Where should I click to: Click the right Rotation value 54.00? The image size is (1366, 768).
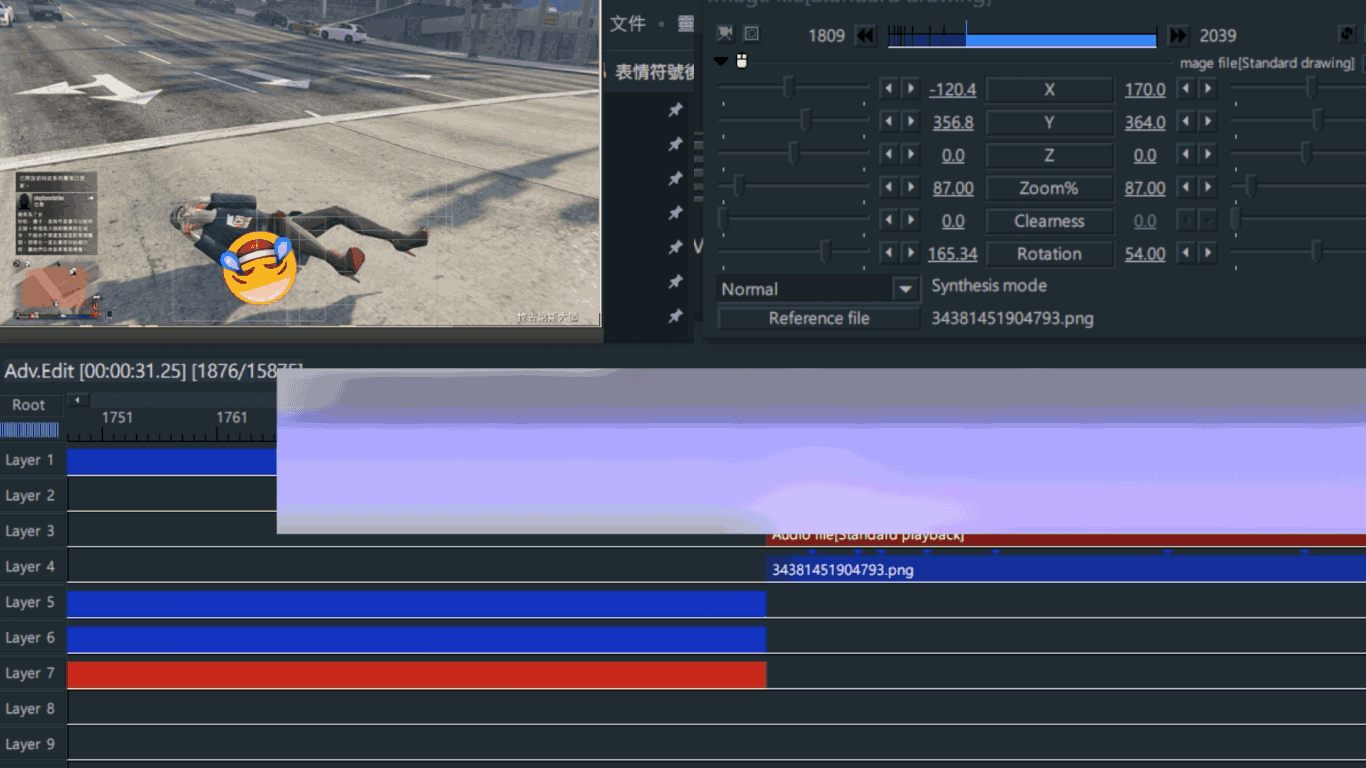[x=1145, y=254]
